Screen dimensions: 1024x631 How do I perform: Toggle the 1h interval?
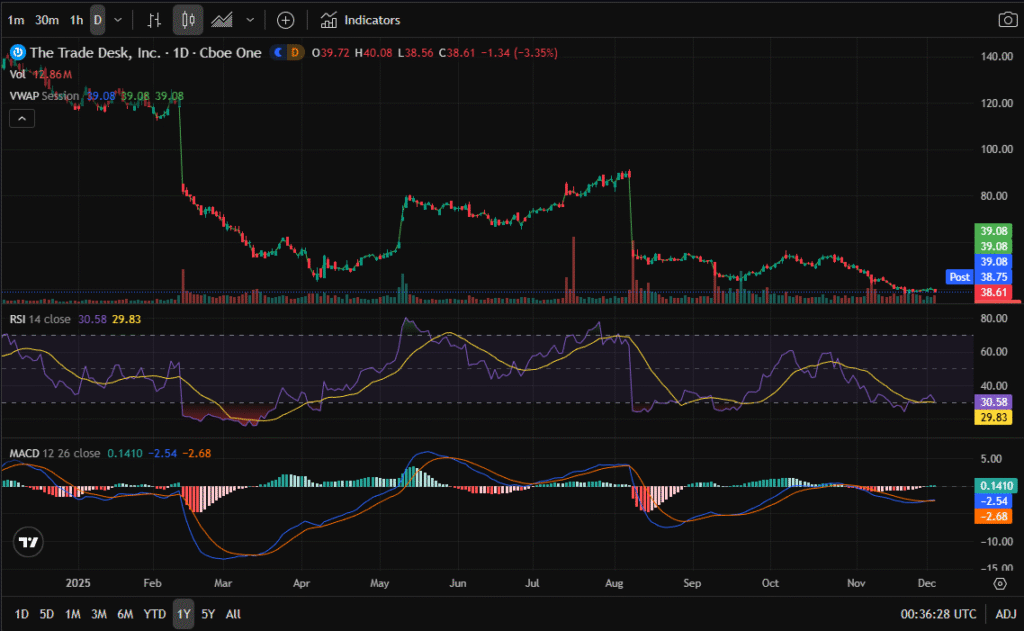click(x=77, y=20)
